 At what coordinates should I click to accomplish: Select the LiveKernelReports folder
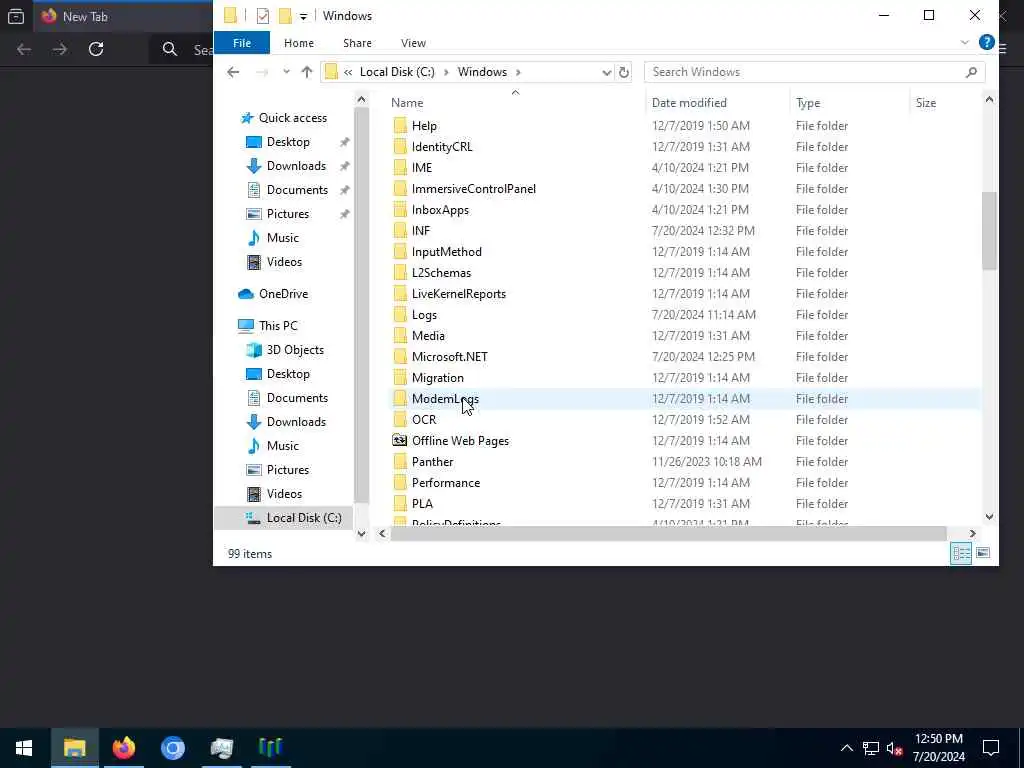coord(458,294)
